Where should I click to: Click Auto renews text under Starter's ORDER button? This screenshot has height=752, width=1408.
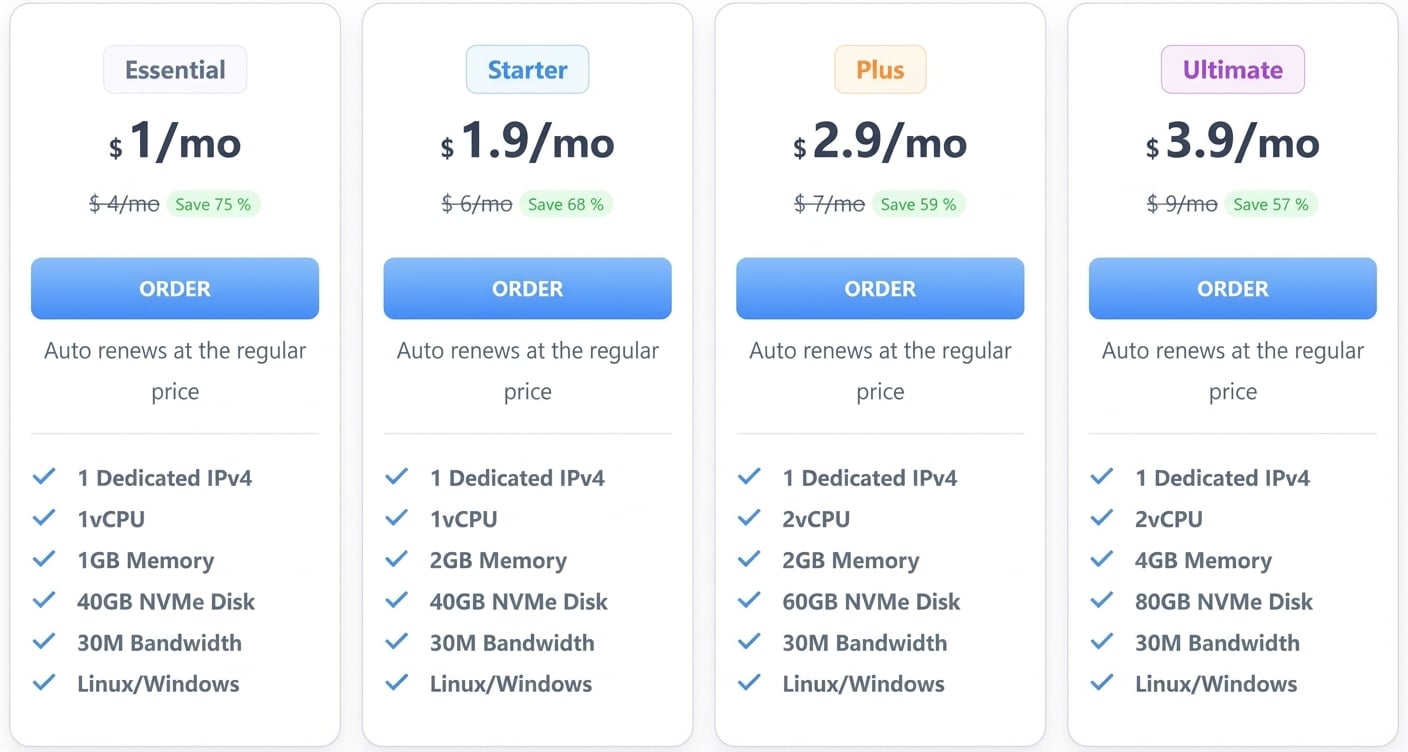(527, 370)
